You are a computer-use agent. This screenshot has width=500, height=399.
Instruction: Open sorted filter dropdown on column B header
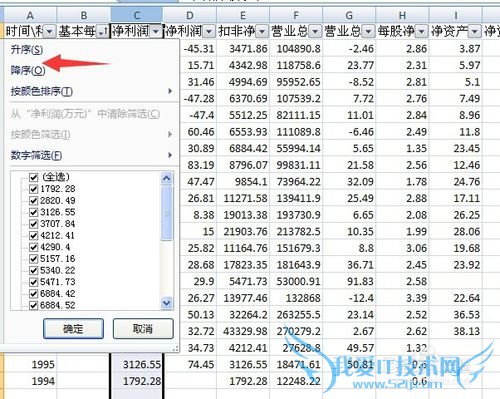point(103,32)
